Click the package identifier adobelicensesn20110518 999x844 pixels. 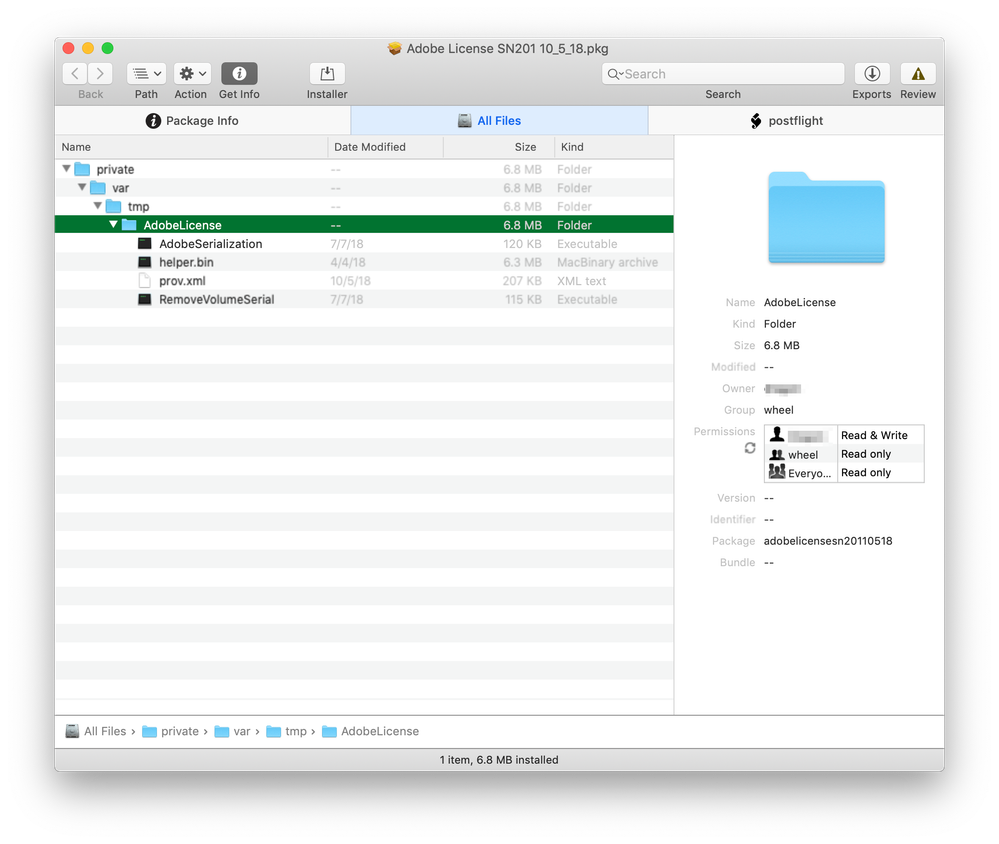[x=828, y=540]
